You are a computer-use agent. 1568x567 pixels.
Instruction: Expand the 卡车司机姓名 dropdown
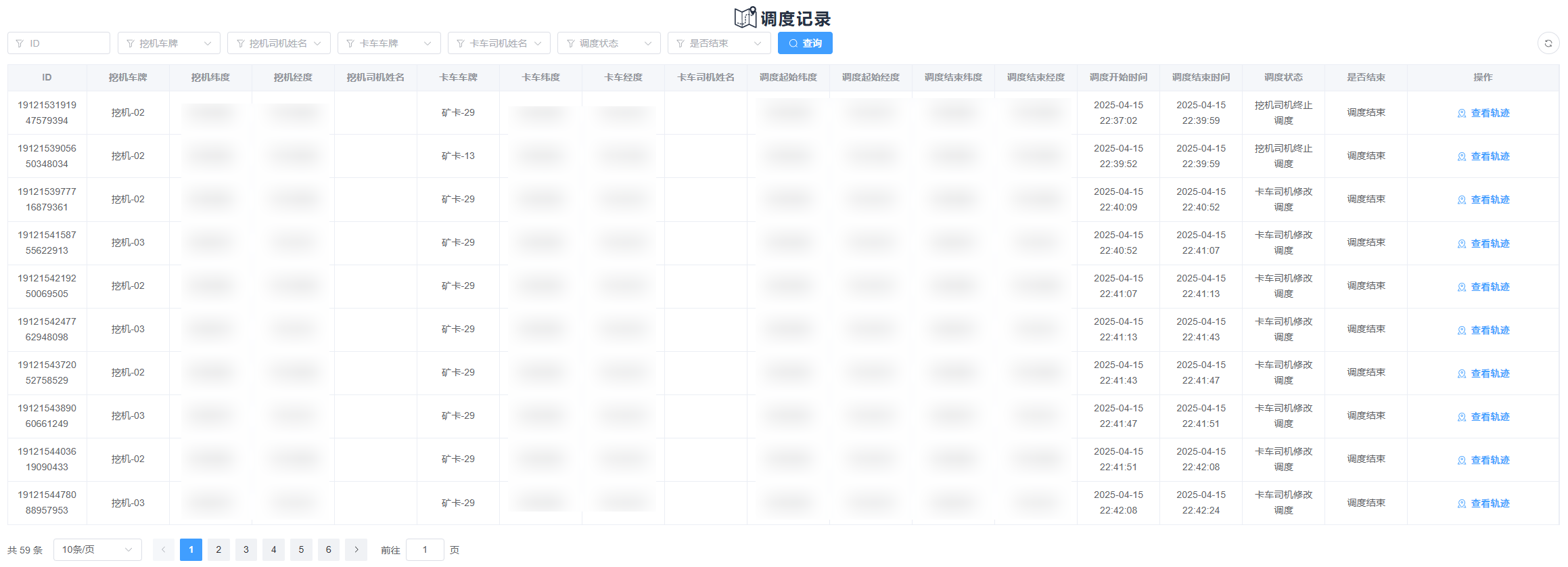(499, 43)
